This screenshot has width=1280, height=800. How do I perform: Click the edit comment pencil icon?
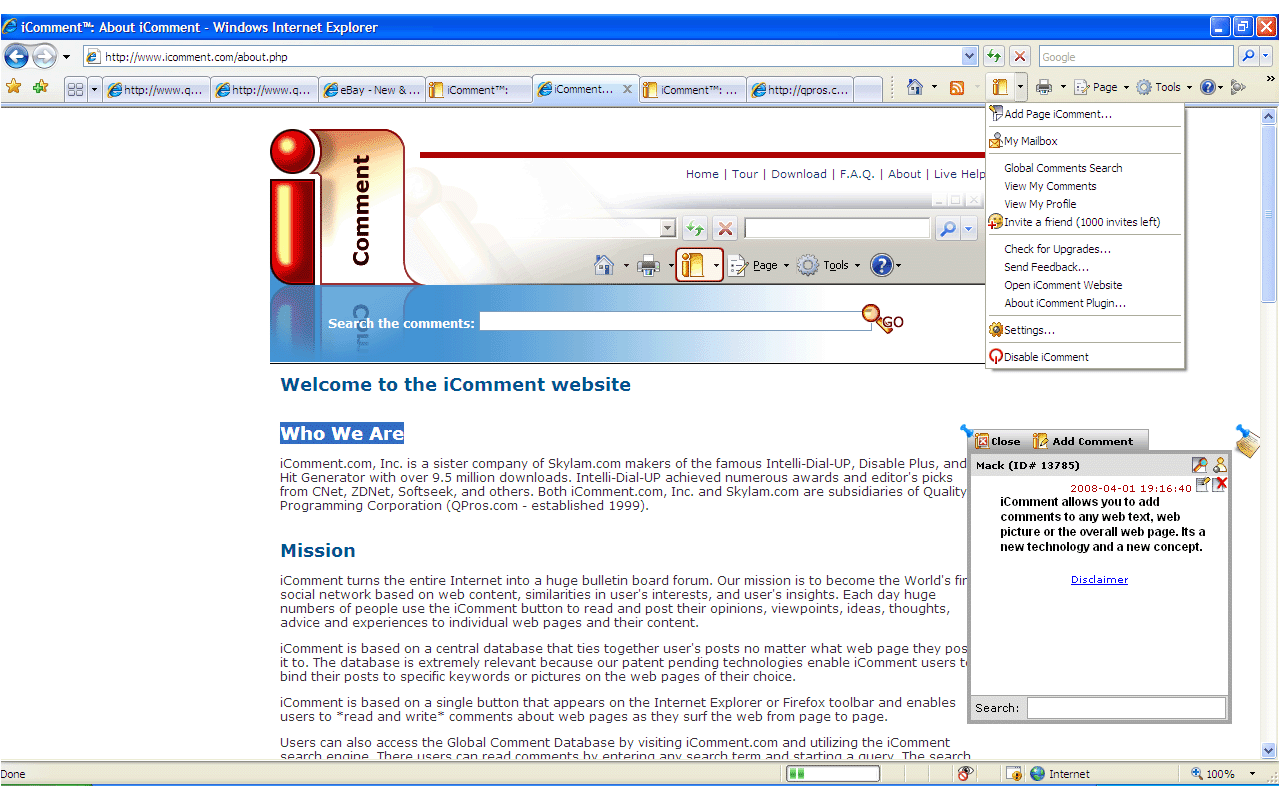(1203, 484)
